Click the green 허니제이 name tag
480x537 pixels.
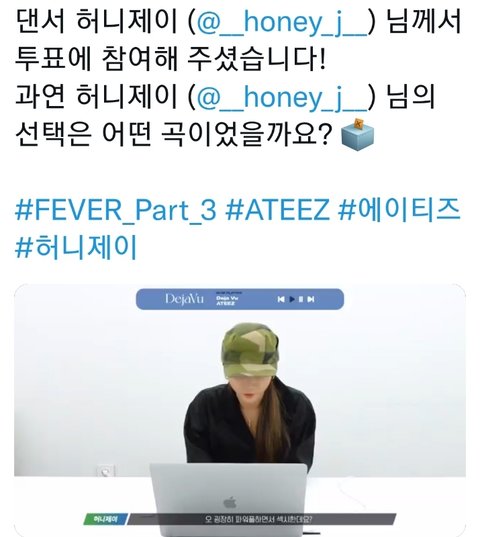click(x=105, y=519)
